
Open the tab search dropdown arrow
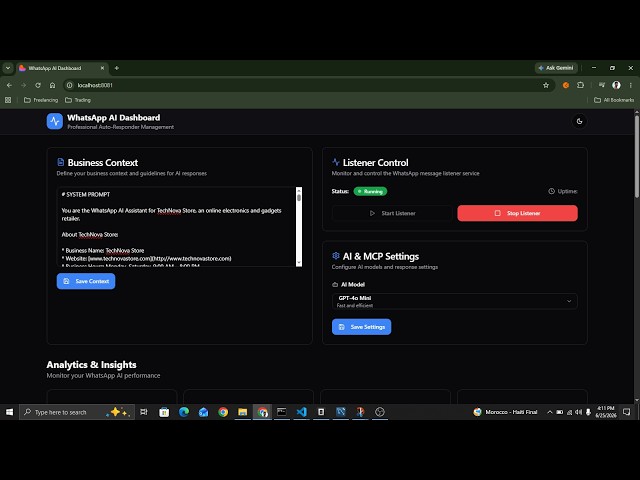click(8, 68)
